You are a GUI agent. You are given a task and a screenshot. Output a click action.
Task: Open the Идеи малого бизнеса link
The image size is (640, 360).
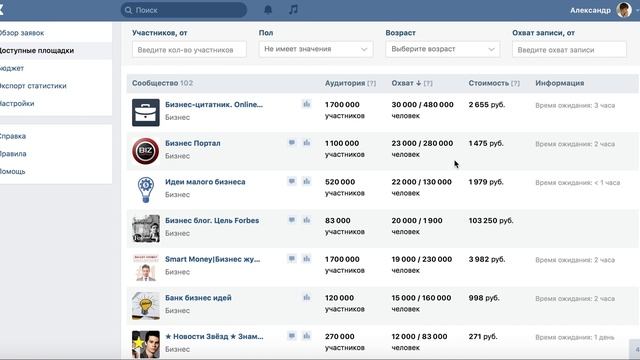pos(205,182)
